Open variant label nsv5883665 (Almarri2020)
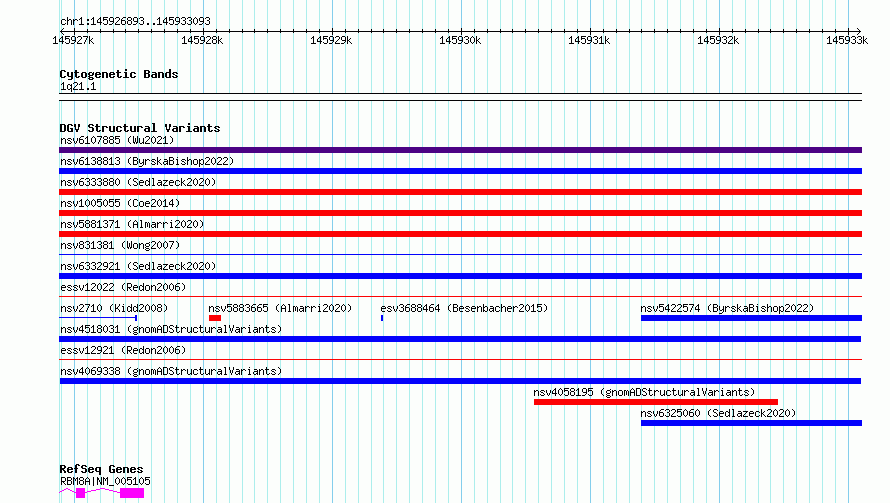890x503 pixels. click(x=280, y=308)
